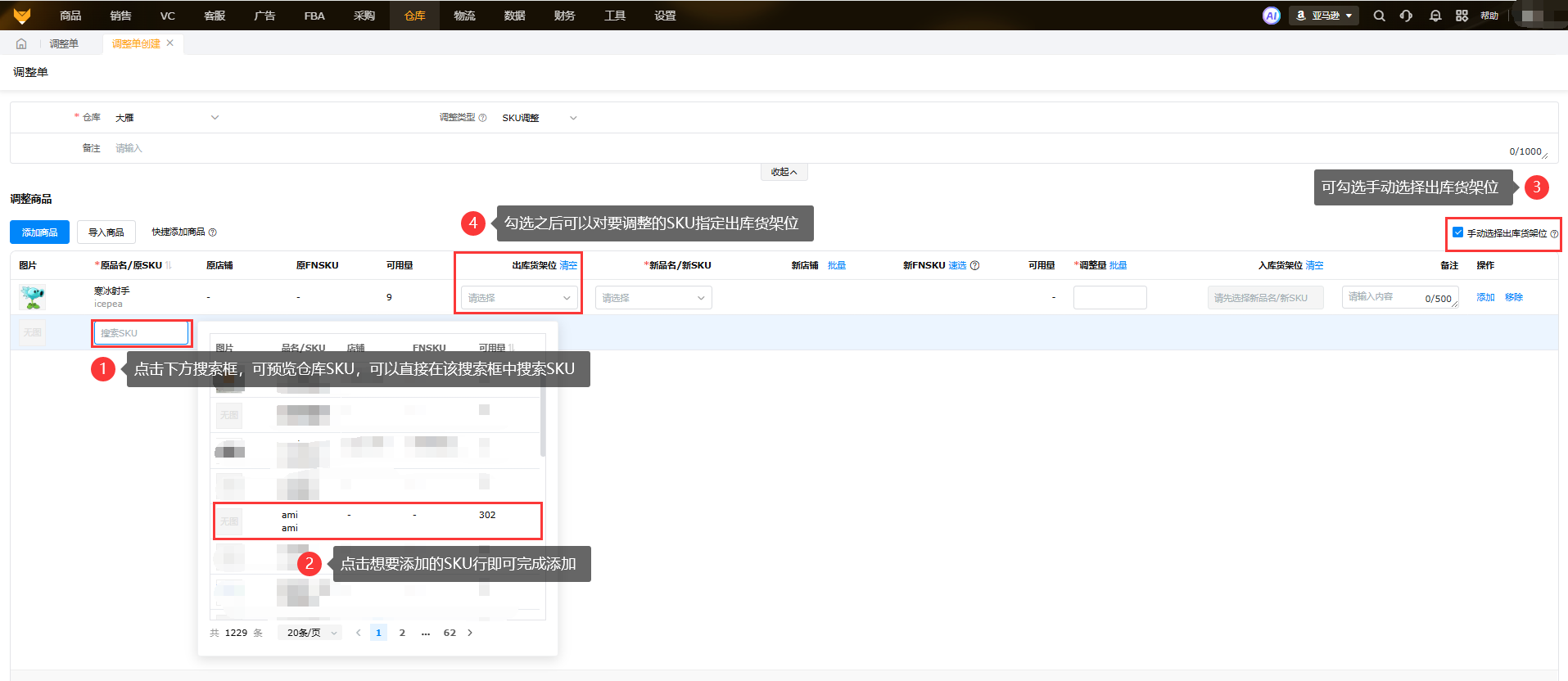This screenshot has height=681, width=1568.
Task: Open the FBA menu
Action: pyautogui.click(x=314, y=16)
